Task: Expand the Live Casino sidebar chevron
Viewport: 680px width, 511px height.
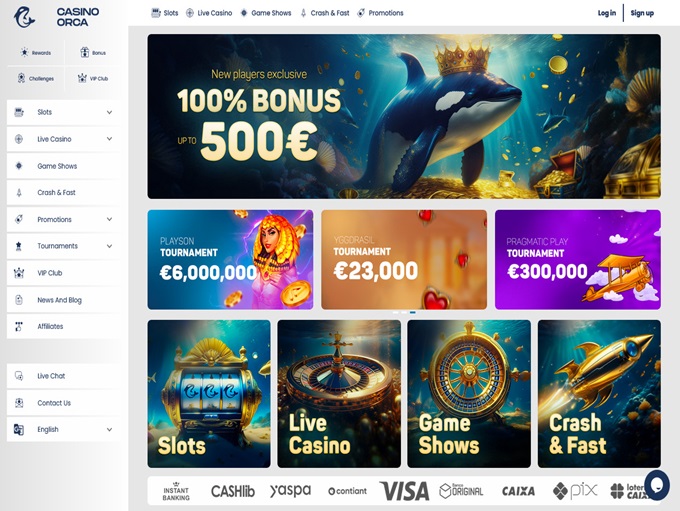Action: pyautogui.click(x=109, y=139)
